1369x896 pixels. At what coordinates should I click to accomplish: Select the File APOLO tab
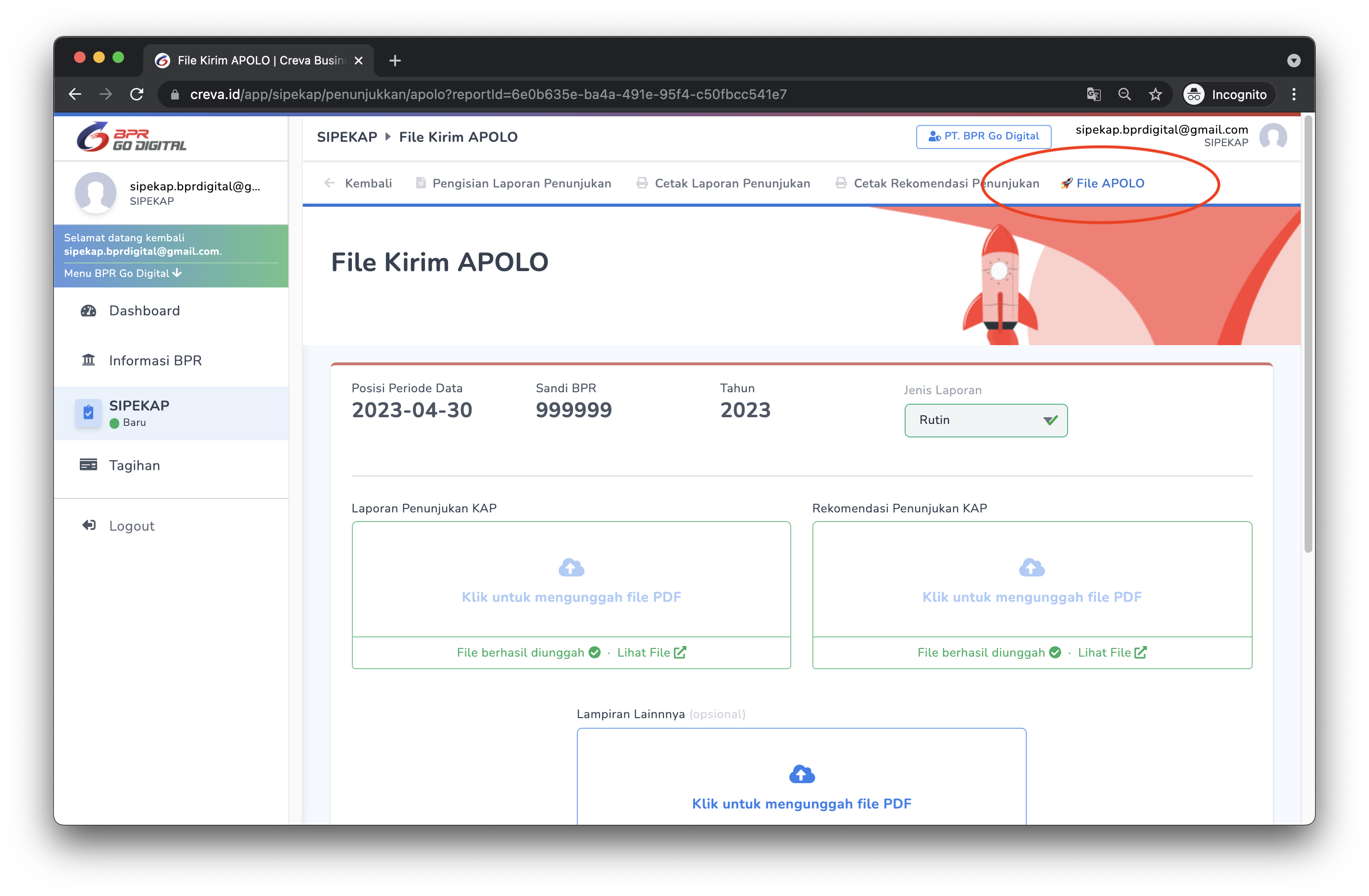coord(1102,183)
